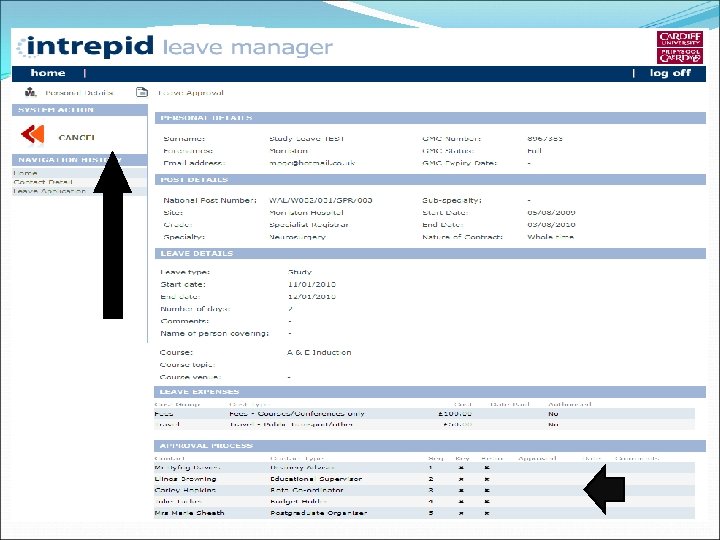This screenshot has height=540, width=720.
Task: Click log off in the navy bar
Action: 670,73
